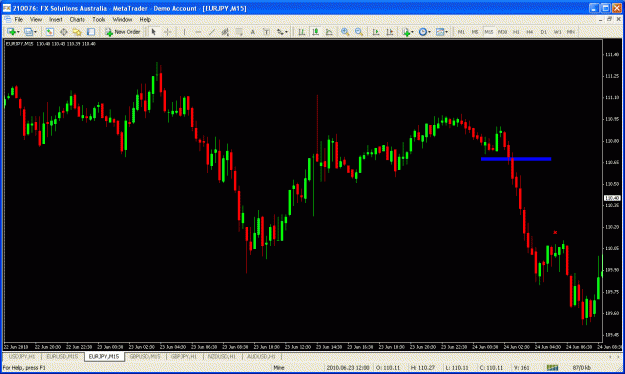Click the Profiles toolbar icon

click(x=28, y=32)
